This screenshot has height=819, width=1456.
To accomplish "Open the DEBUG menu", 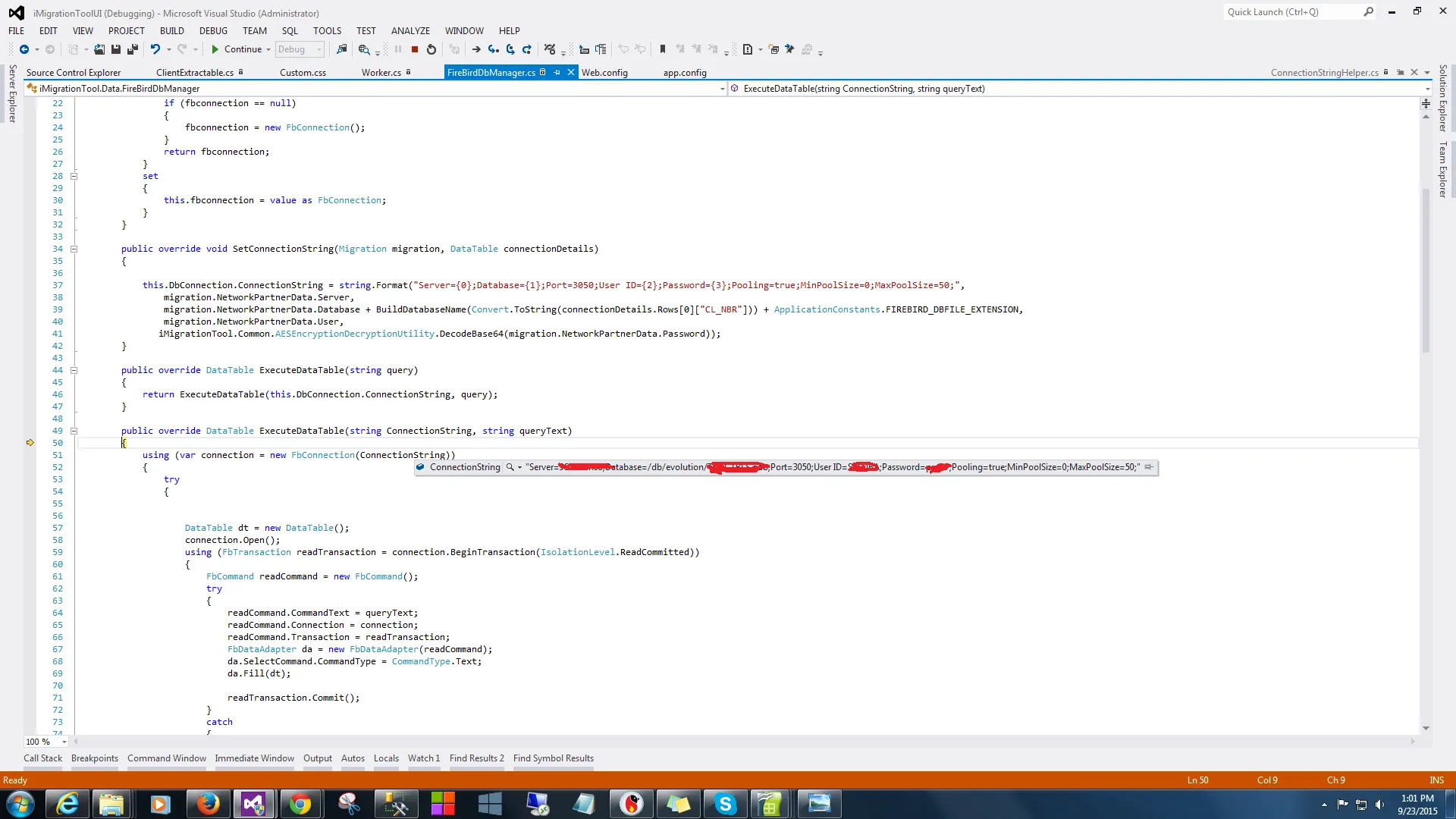I will click(x=213, y=31).
